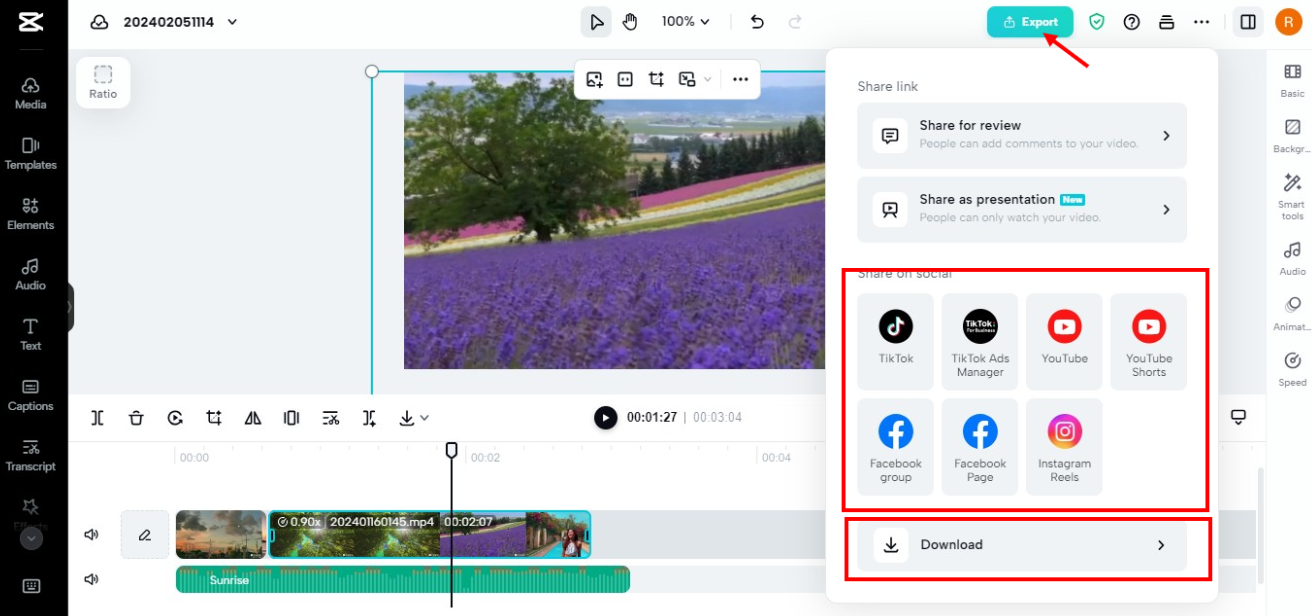Open Share for review option

(x=1022, y=135)
